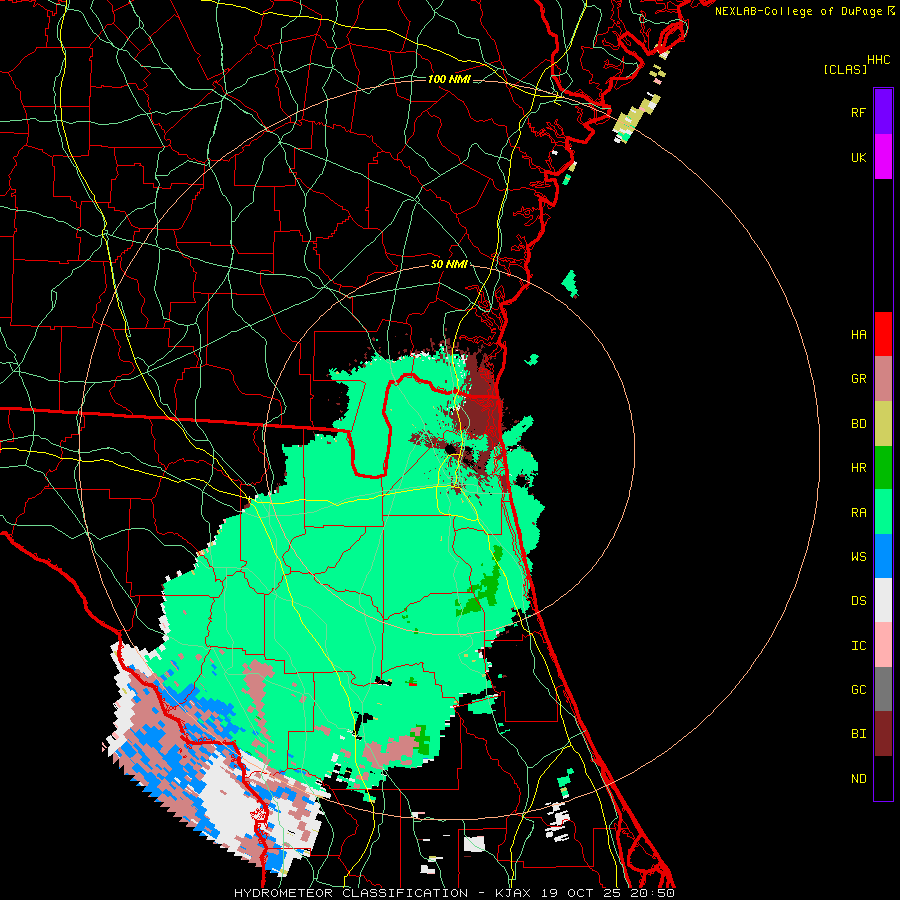
Task: Click the "HHC" product label
Action: coord(879,60)
